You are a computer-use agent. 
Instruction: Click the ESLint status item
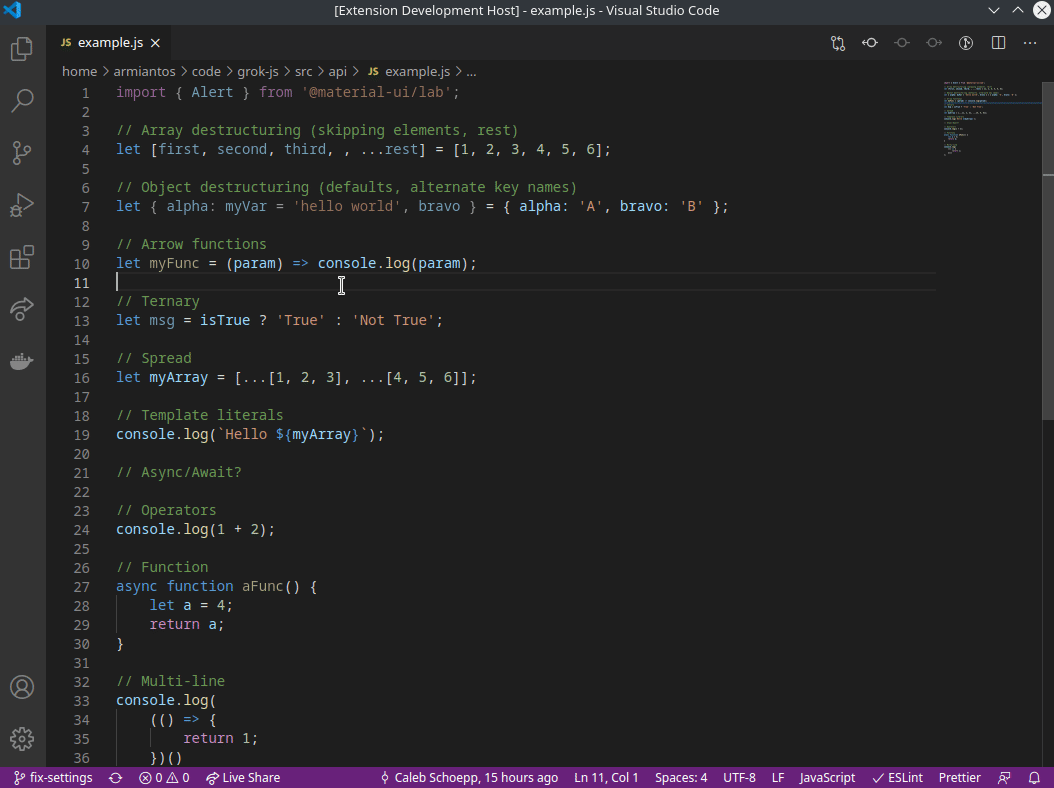[897, 778]
